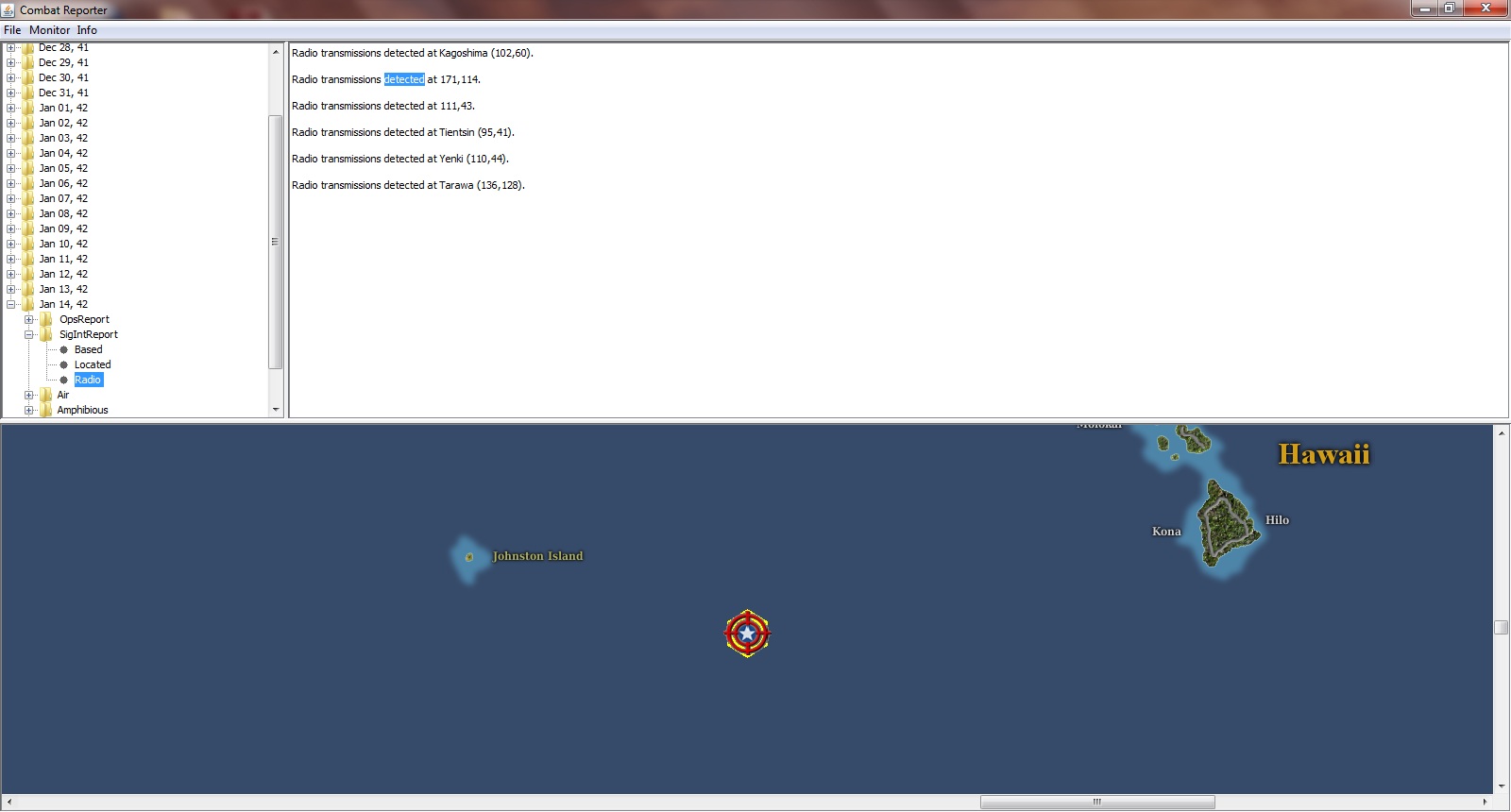The width and height of the screenshot is (1511, 812).
Task: Click the bullet icon beside Located
Action: (x=64, y=364)
